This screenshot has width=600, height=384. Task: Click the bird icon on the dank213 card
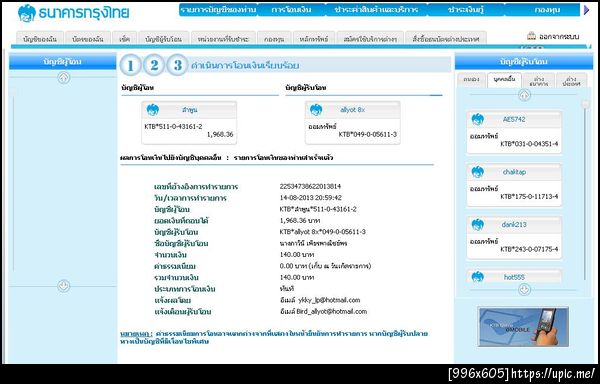[478, 225]
